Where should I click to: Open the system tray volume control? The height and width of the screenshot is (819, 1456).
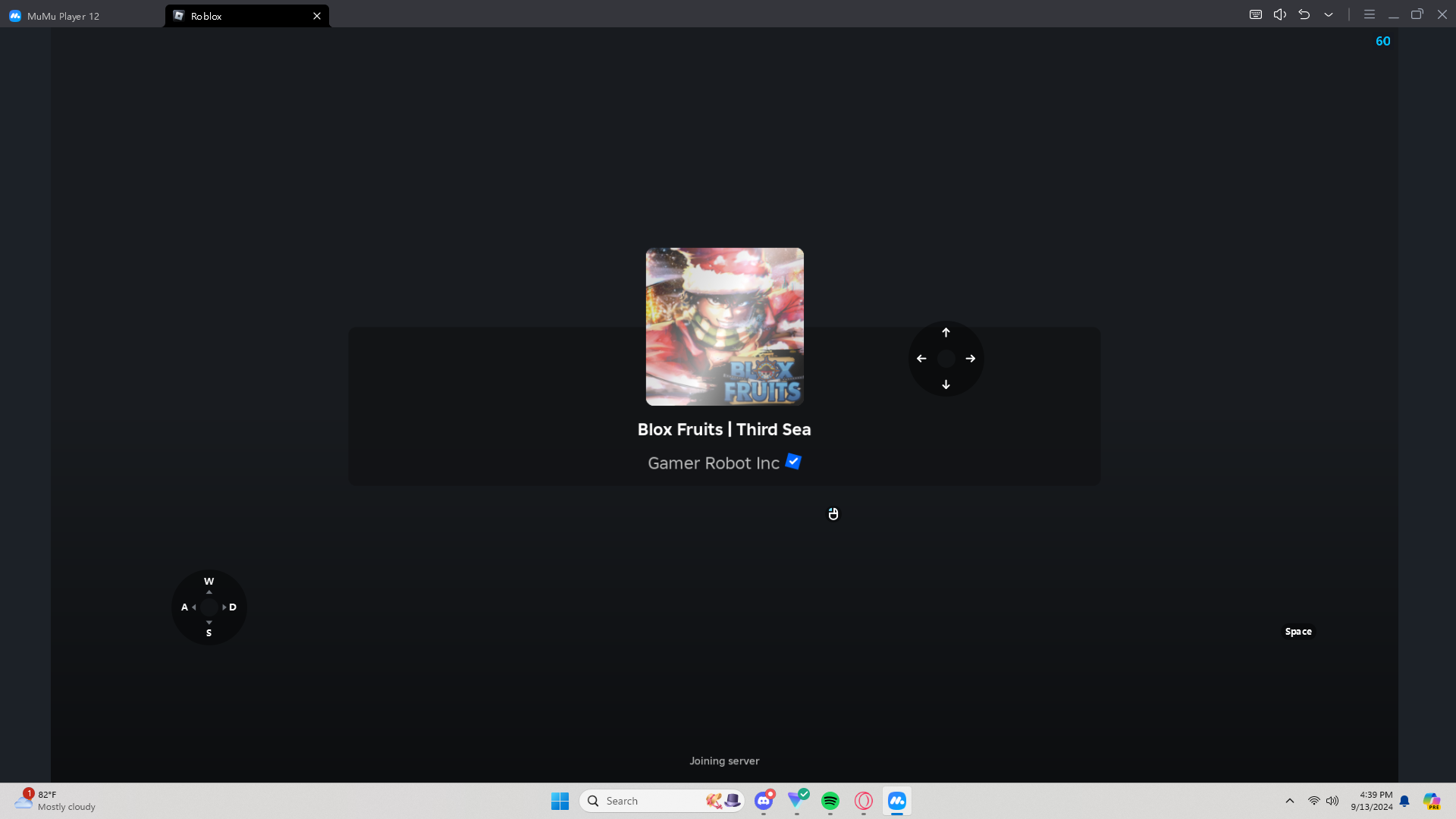tap(1332, 801)
